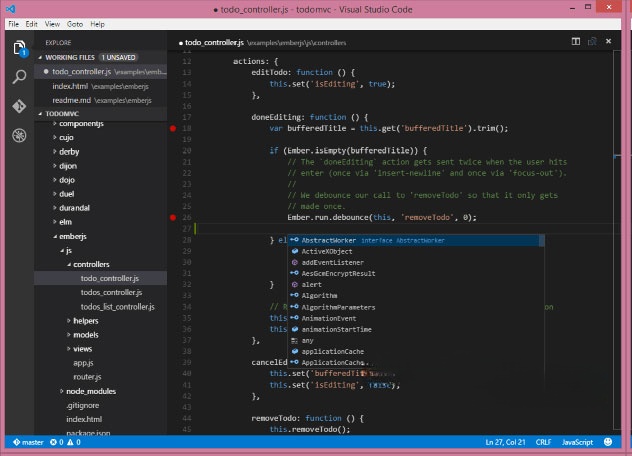Open todos_controller.js in the tree
This screenshot has height=456, width=632.
[x=100, y=292]
